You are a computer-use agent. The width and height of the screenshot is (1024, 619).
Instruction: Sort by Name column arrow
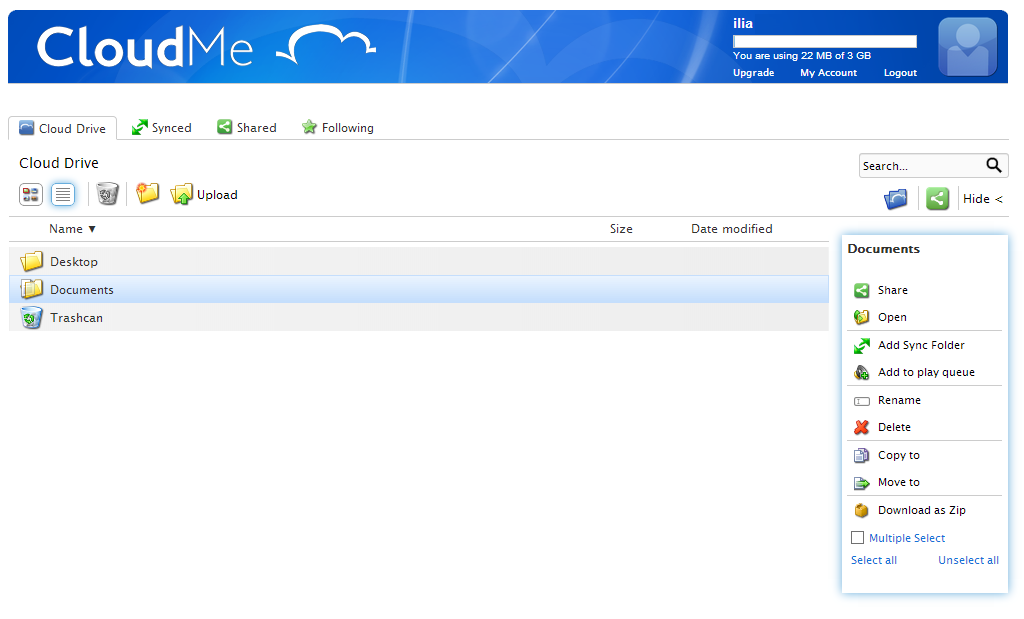pyautogui.click(x=92, y=229)
